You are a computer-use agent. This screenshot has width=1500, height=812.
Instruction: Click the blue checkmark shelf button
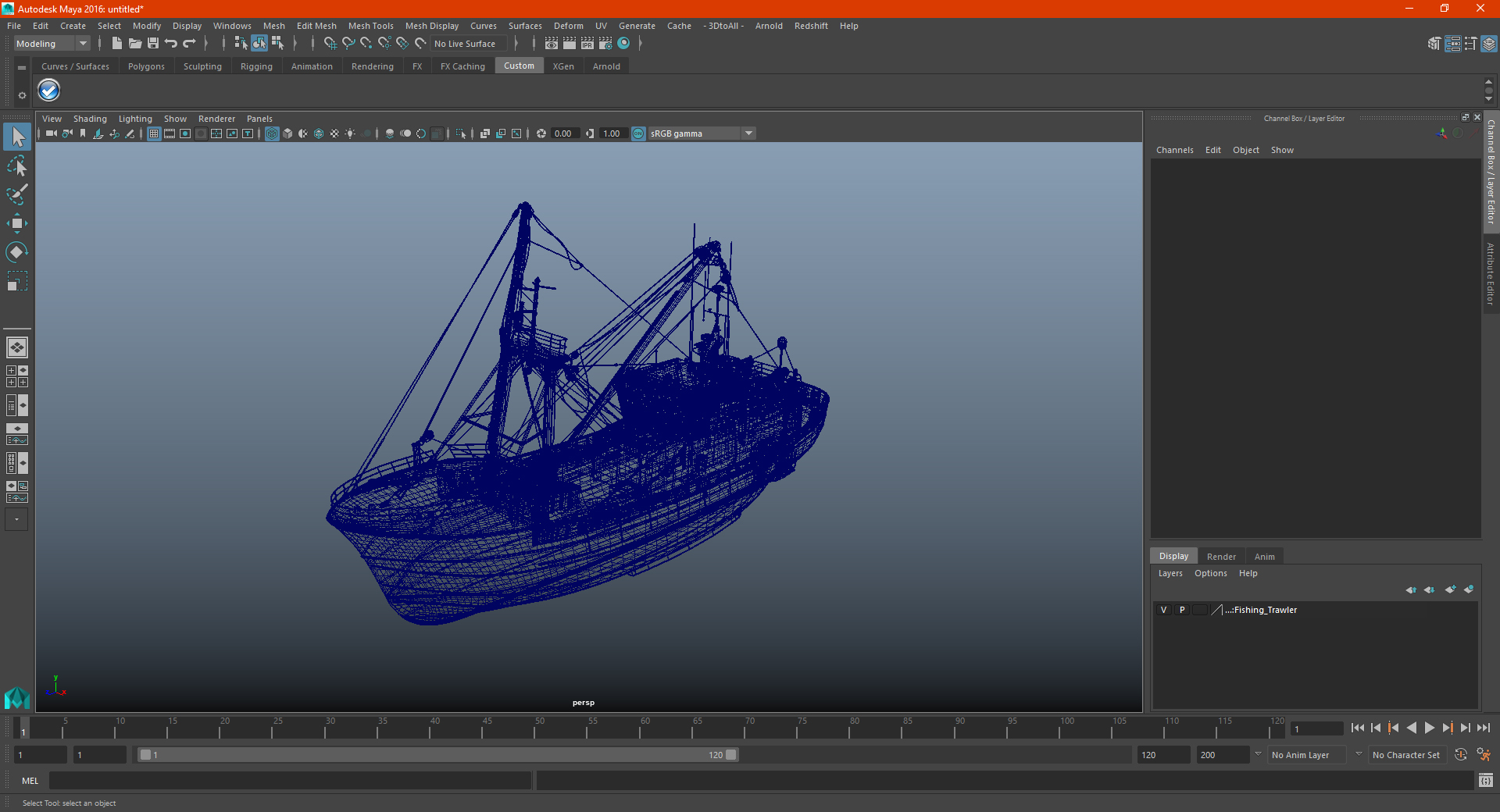[49, 91]
